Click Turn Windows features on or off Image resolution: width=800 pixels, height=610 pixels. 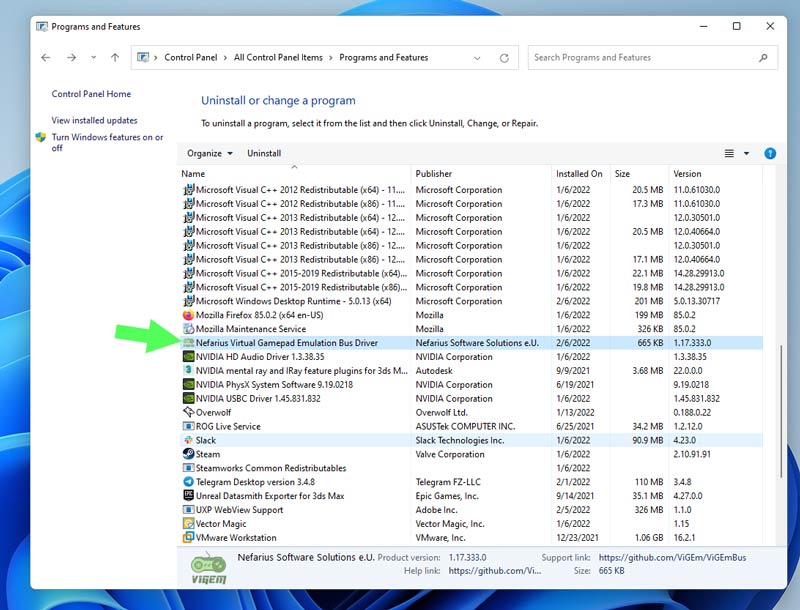[x=107, y=142]
